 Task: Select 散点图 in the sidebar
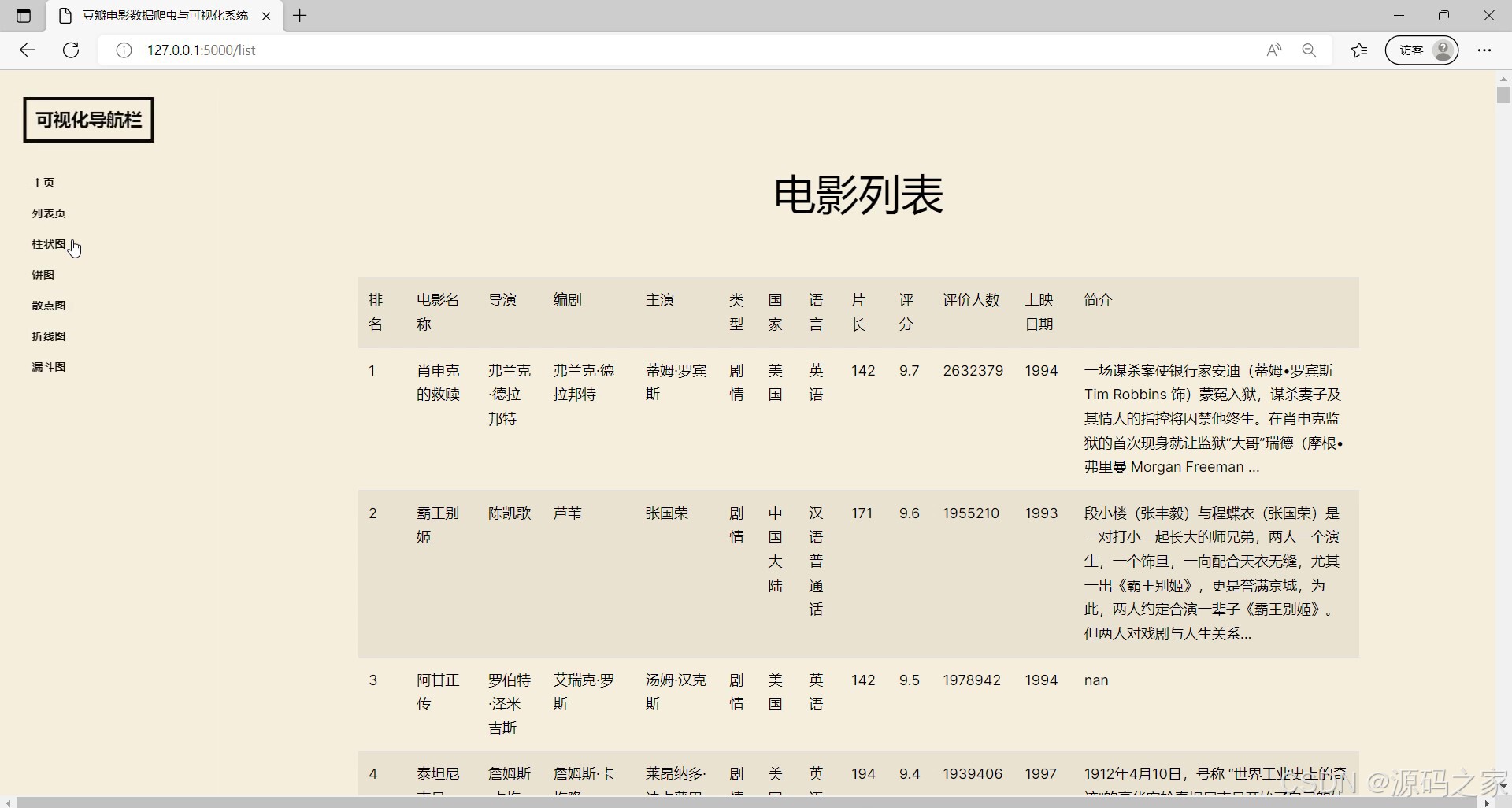pyautogui.click(x=49, y=306)
